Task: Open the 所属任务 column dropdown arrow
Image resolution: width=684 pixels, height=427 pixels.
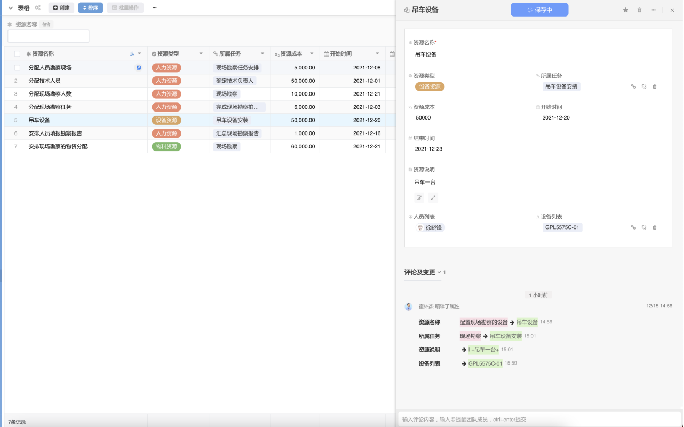Action: point(263,54)
